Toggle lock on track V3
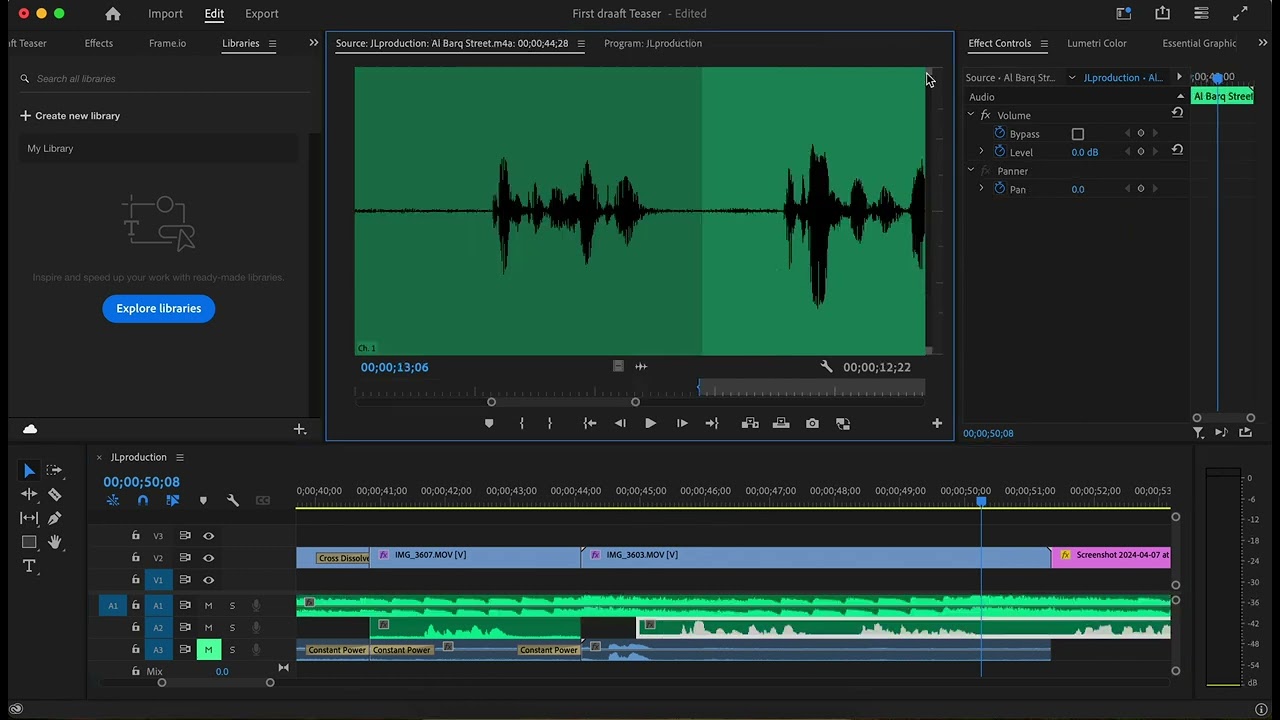Screen dimensions: 1280x720 pos(136,536)
